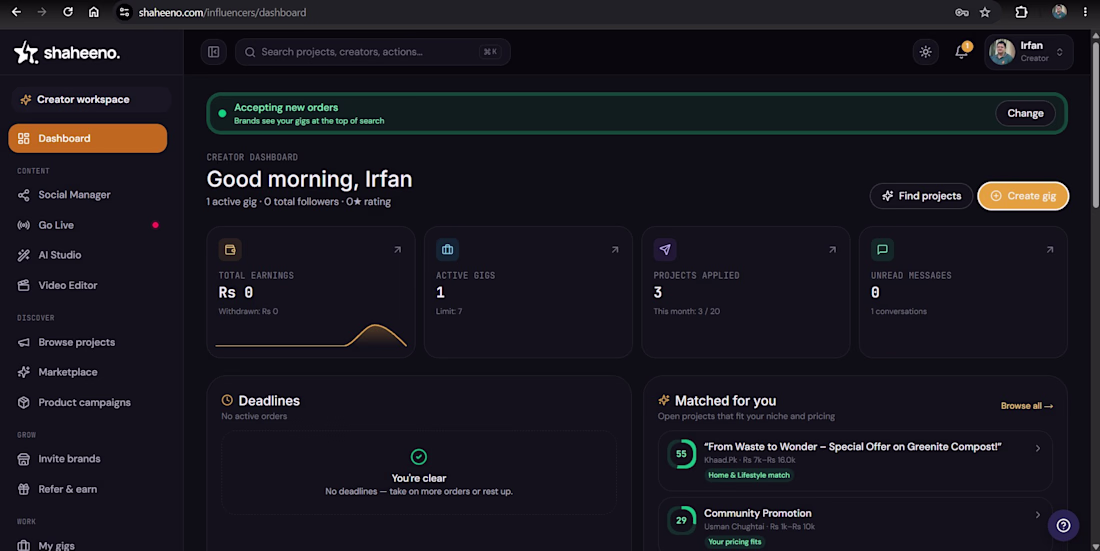Click the 29 match score ring
This screenshot has height=551, width=1100.
(x=681, y=520)
